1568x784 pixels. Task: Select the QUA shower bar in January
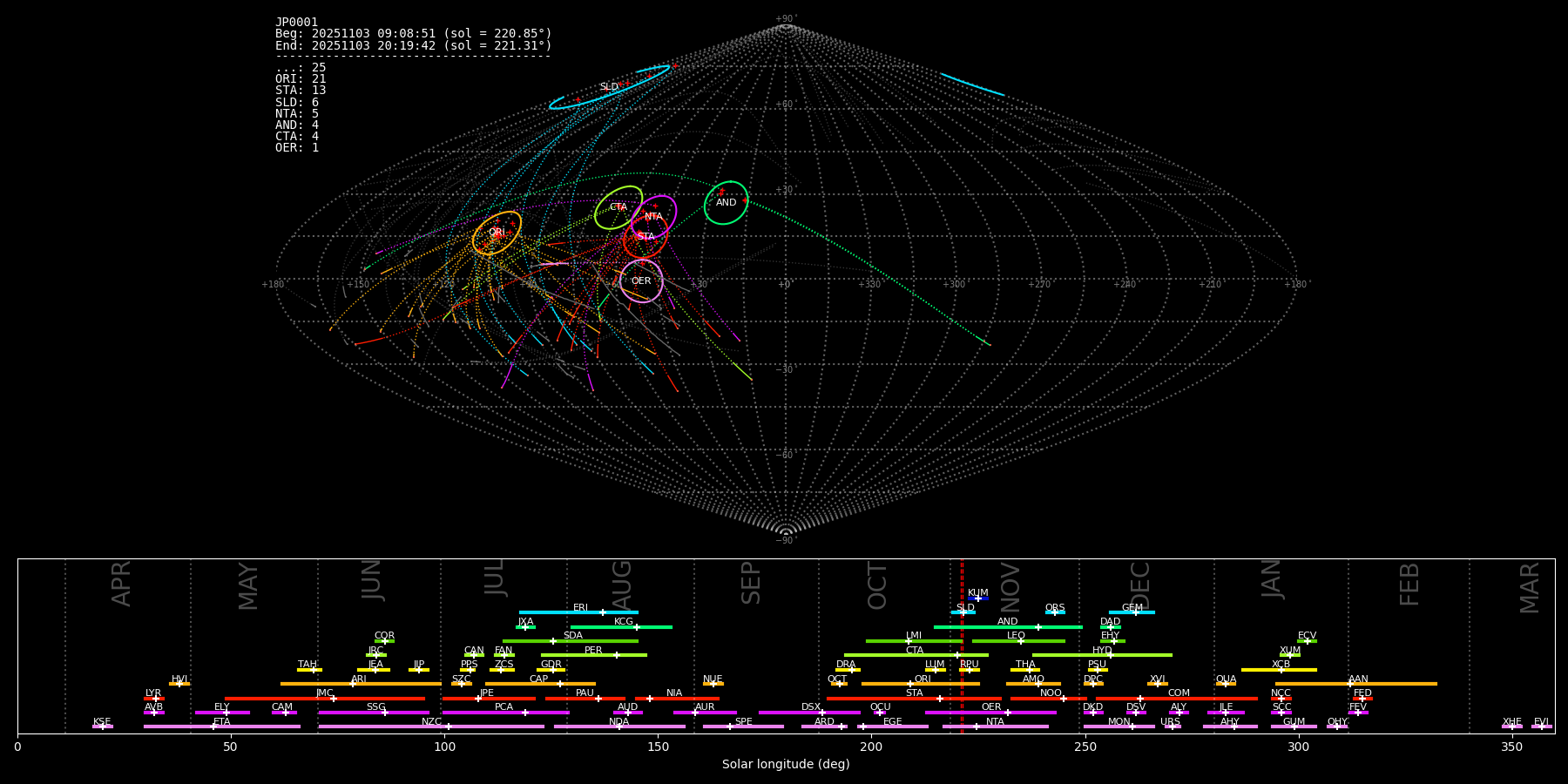pos(1226,684)
